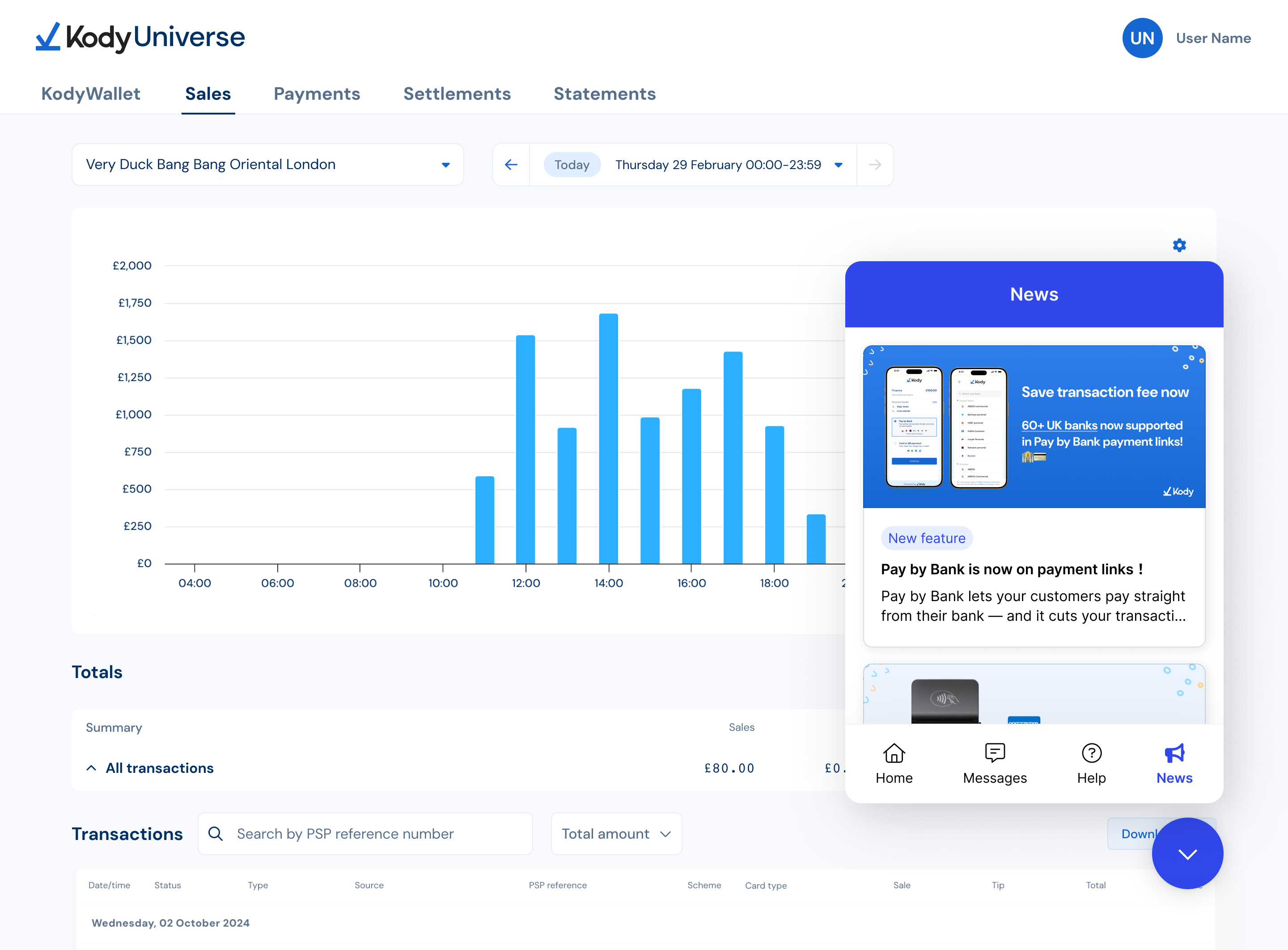Go to the Settlements tab
1288x950 pixels.
click(457, 94)
